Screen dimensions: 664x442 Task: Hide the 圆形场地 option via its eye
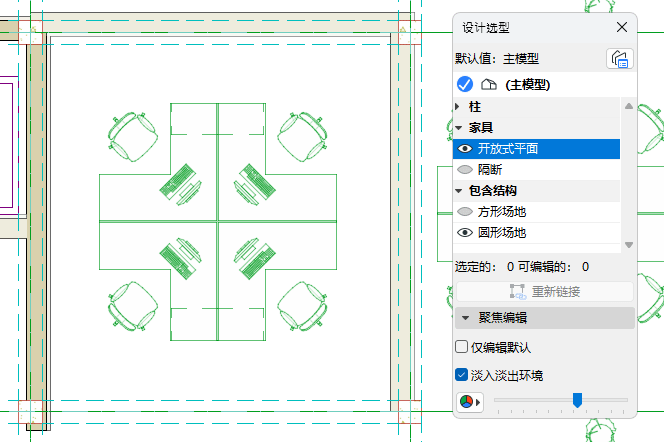pyautogui.click(x=465, y=232)
